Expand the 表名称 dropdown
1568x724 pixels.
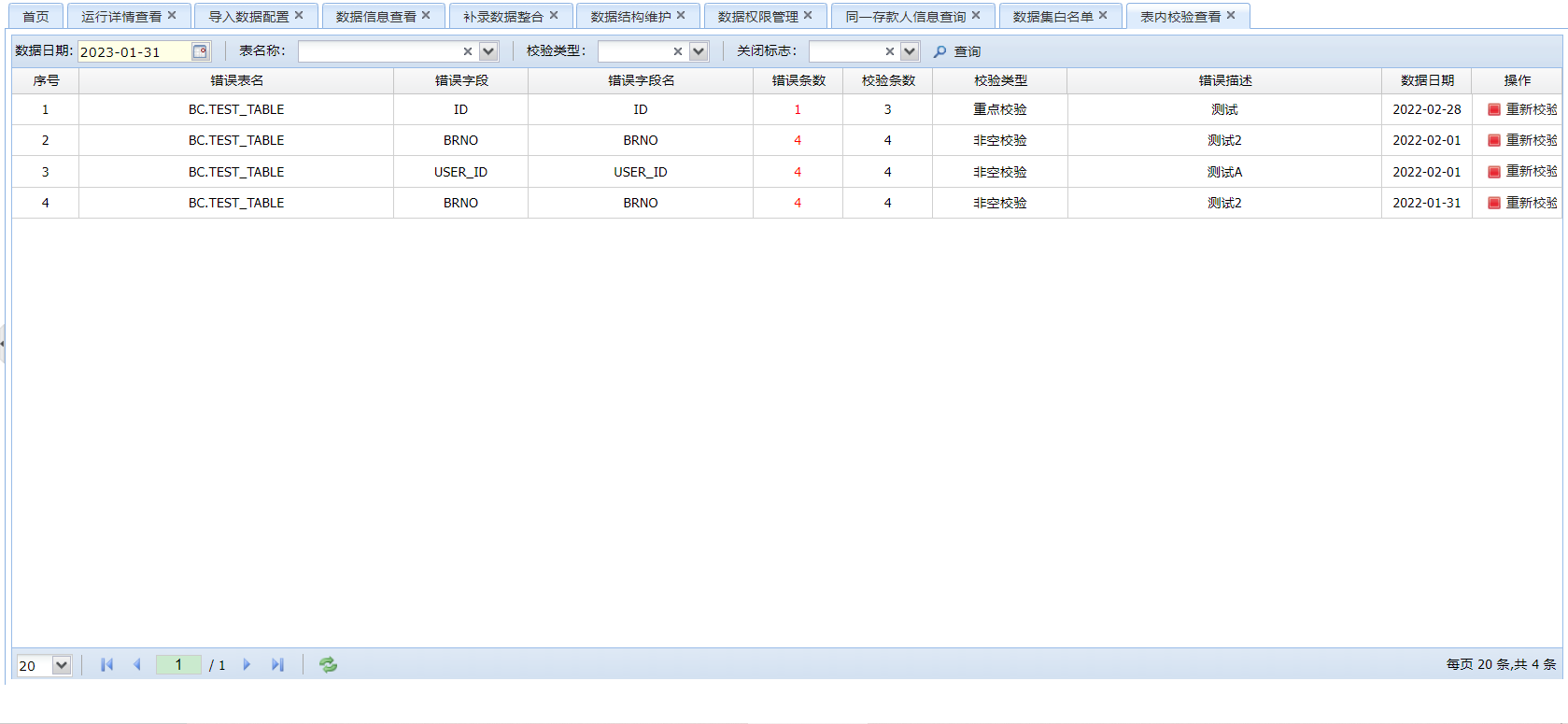488,51
